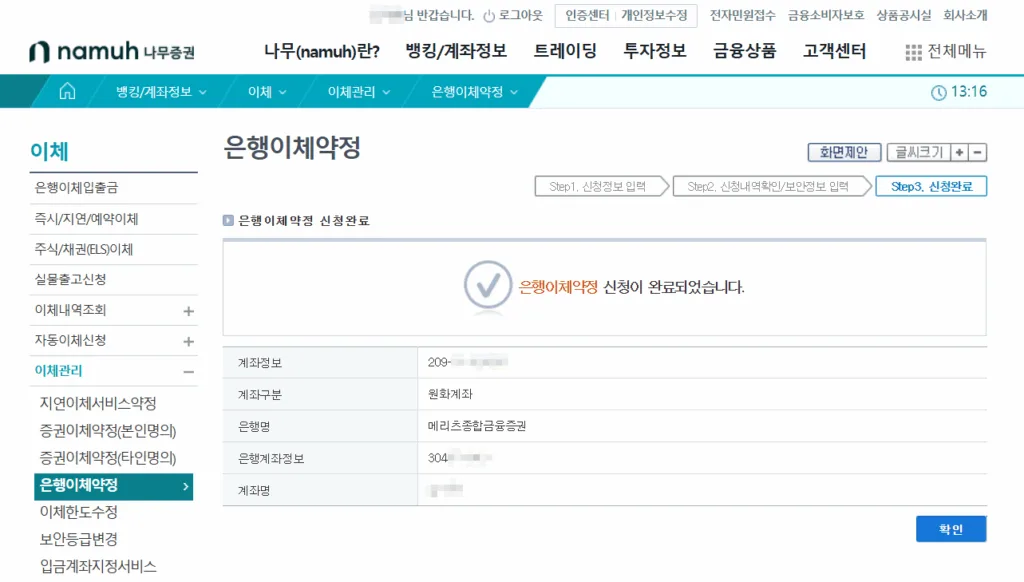Screen dimensions: 1024x582
Task: Click the 원화계좌 account type value
Action: [450, 395]
